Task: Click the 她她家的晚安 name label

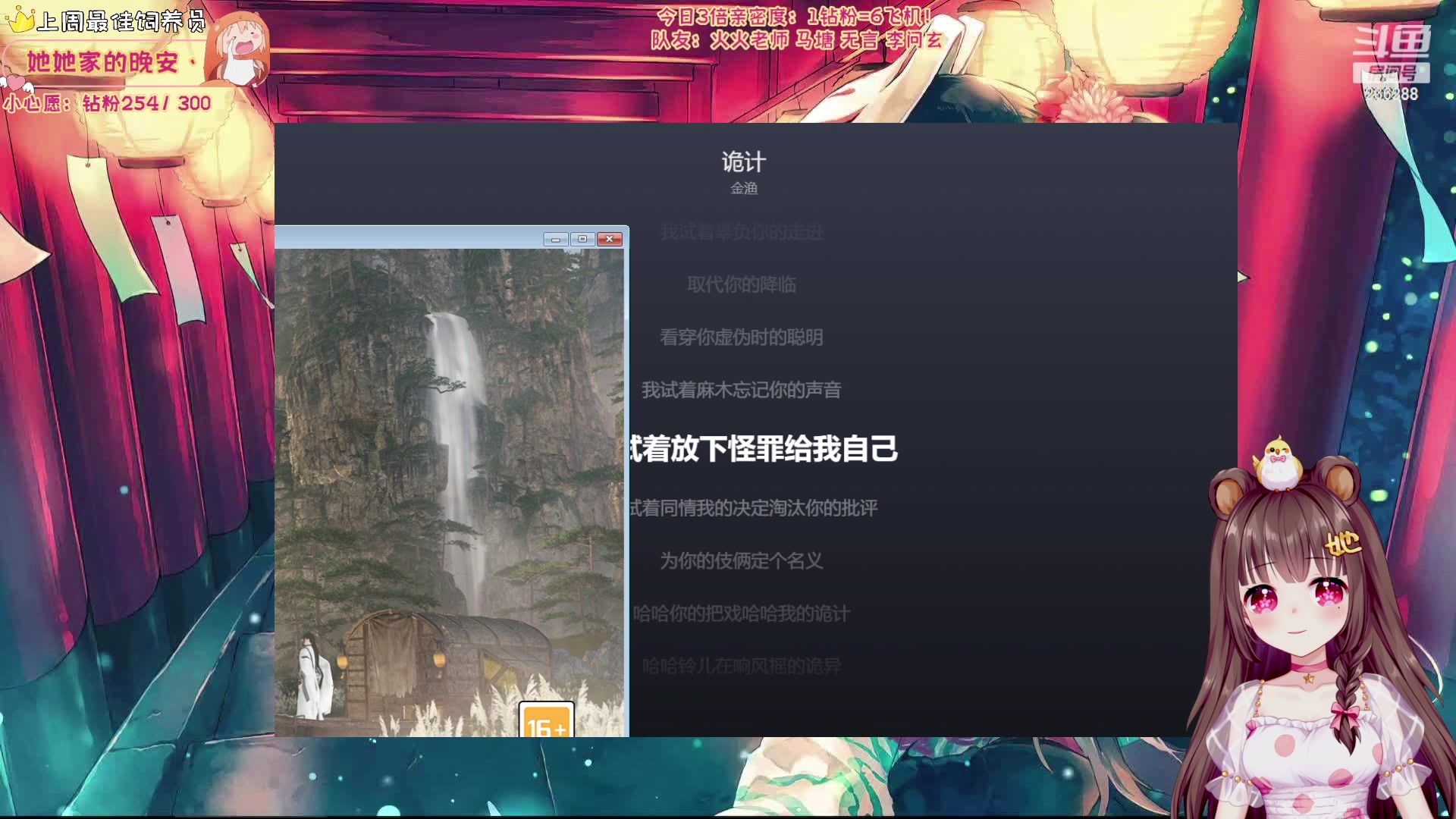Action: [102, 62]
